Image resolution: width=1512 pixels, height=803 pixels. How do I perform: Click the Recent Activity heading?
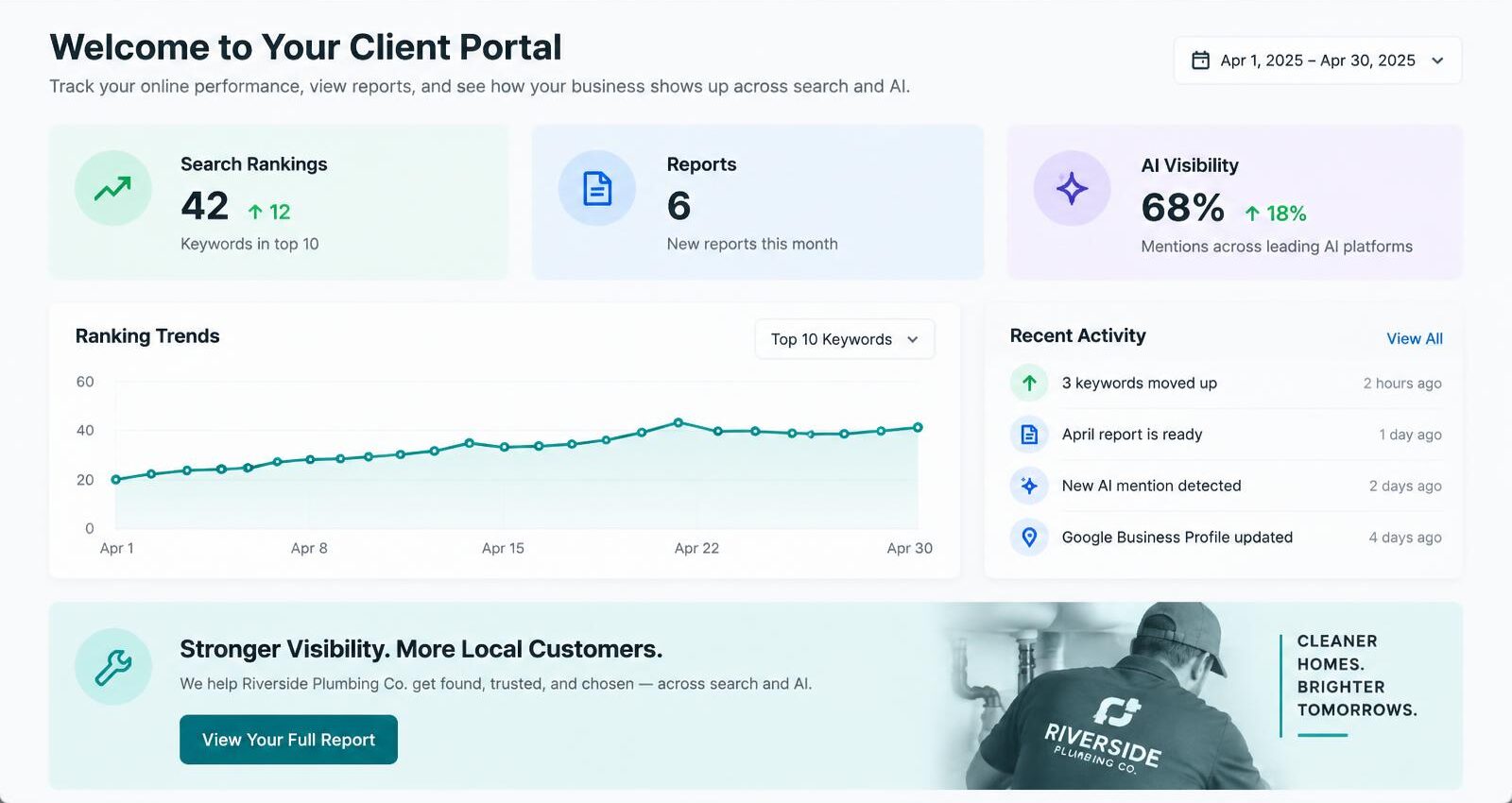(1077, 335)
